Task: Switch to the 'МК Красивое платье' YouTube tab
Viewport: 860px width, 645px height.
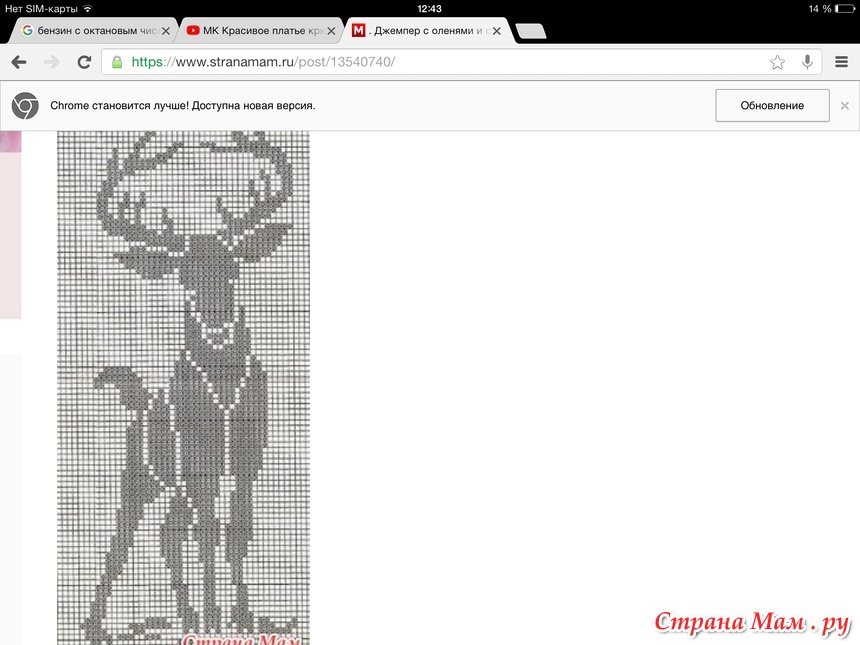Action: [255, 31]
